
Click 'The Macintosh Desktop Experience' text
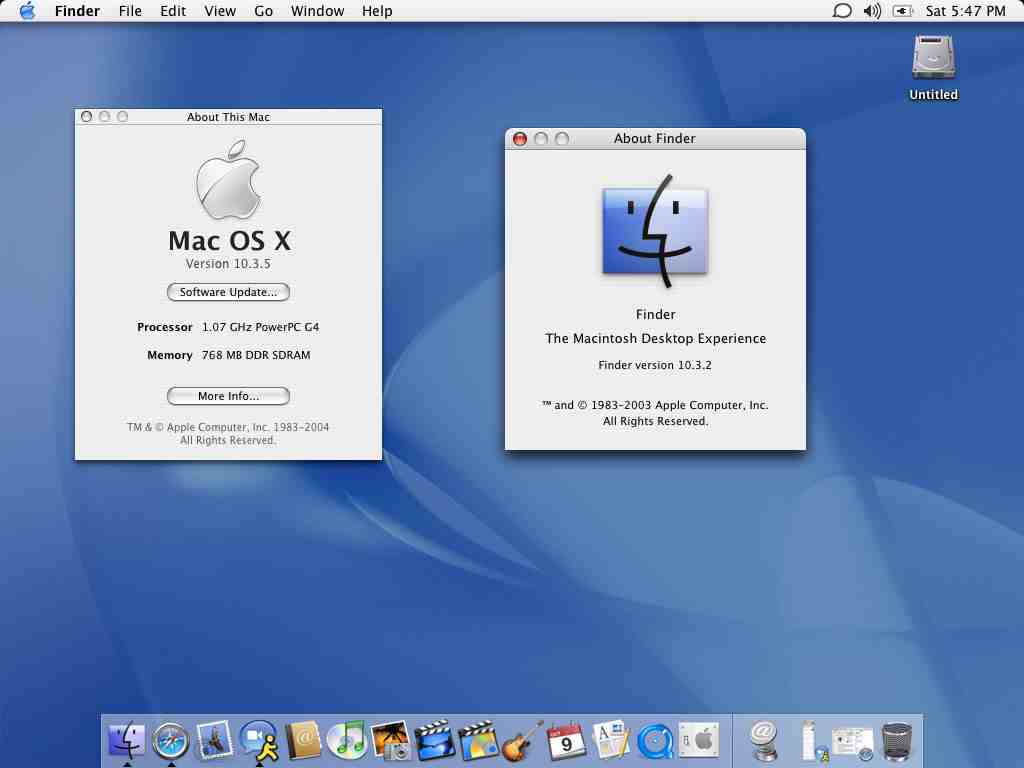(656, 338)
